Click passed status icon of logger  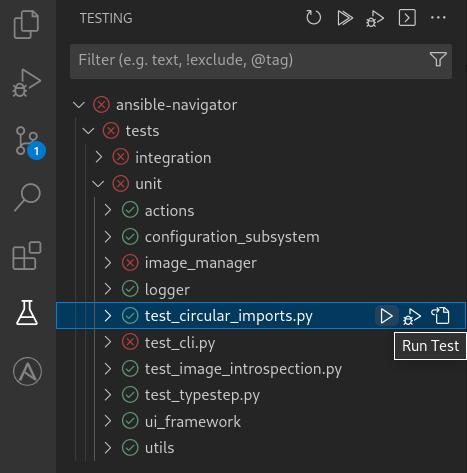pyautogui.click(x=130, y=289)
